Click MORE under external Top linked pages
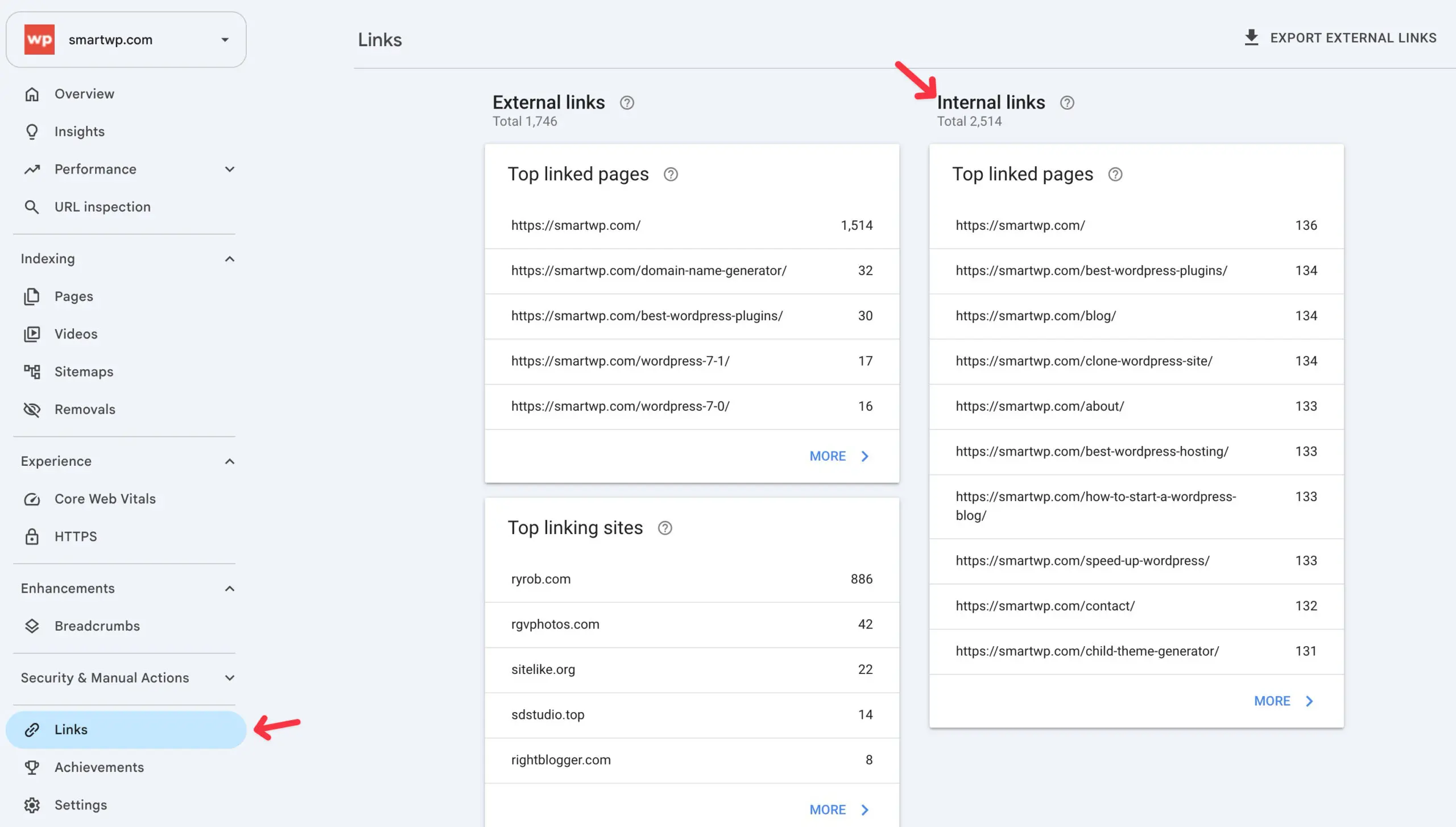Viewport: 1456px width, 827px height. click(840, 456)
